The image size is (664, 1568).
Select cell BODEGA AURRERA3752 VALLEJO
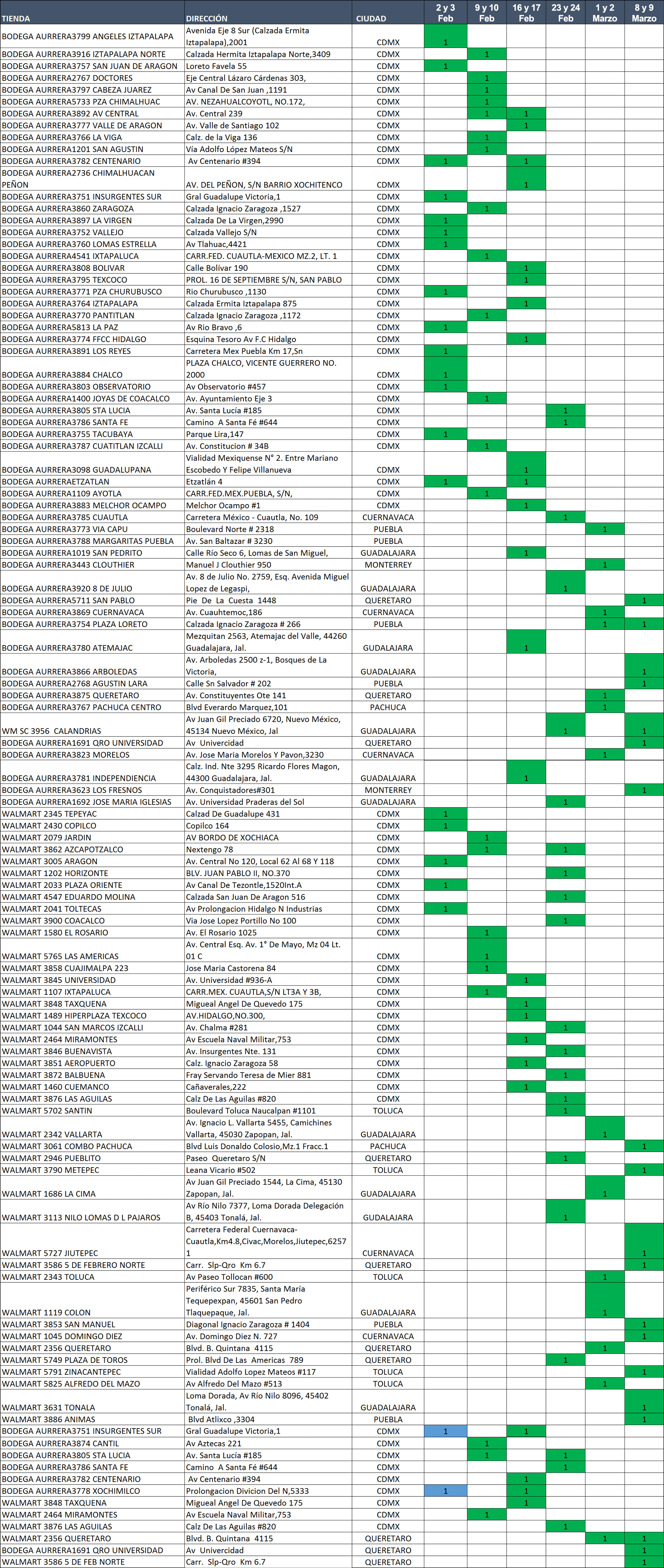coord(92,232)
